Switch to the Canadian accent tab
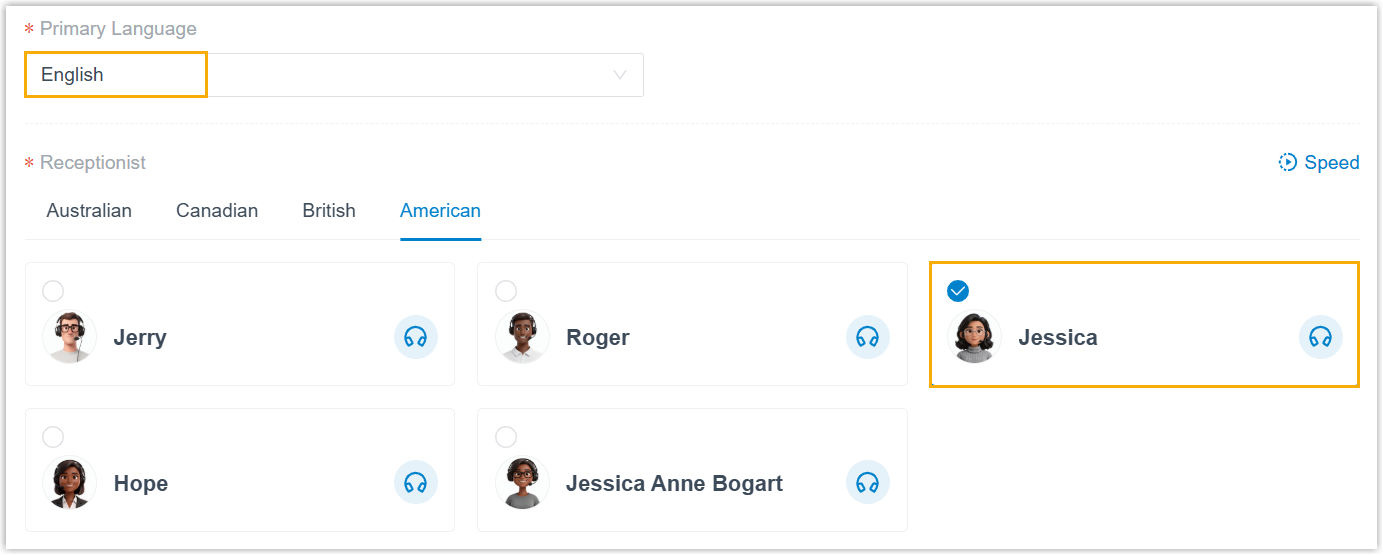The height and width of the screenshot is (555, 1383). pyautogui.click(x=217, y=211)
